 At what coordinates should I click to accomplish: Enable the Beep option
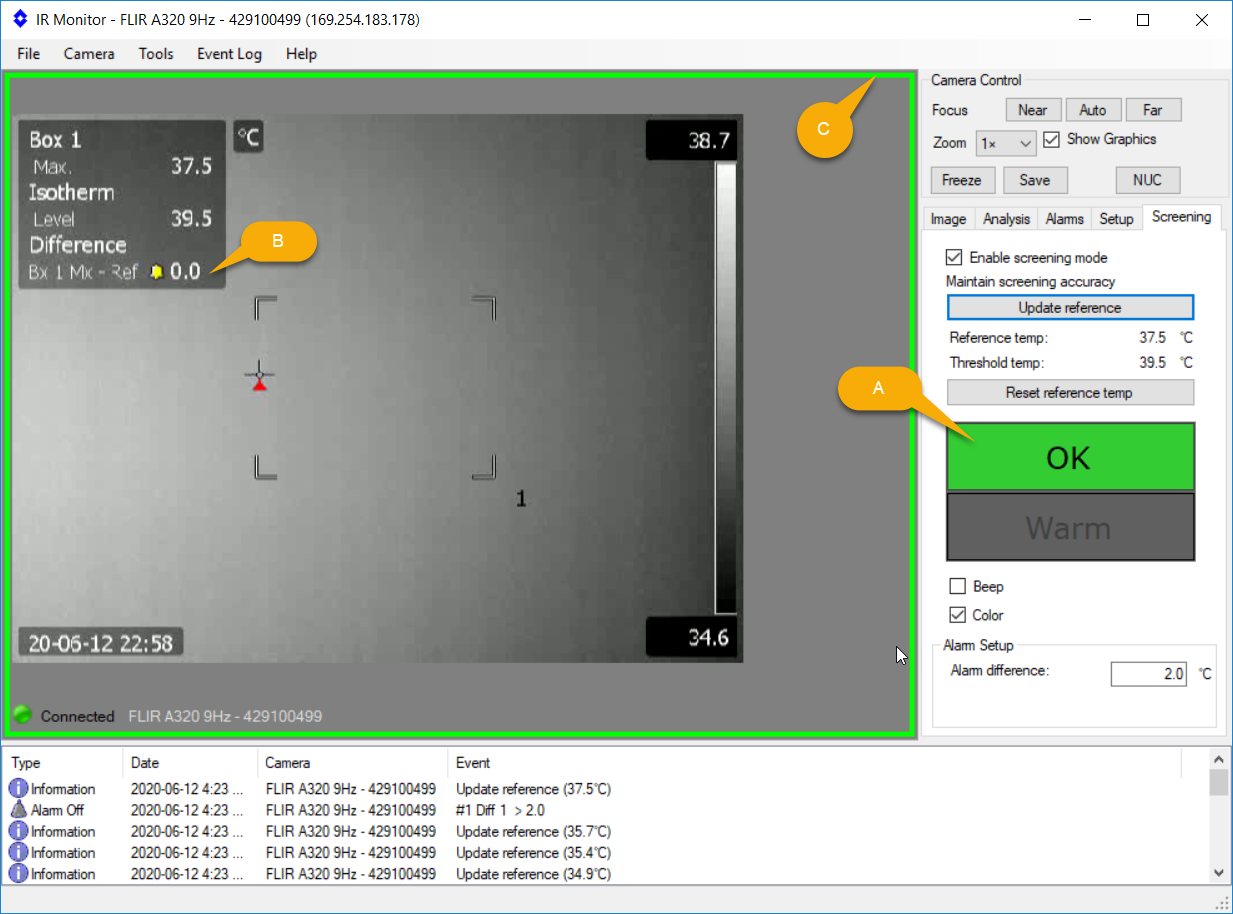pos(955,586)
